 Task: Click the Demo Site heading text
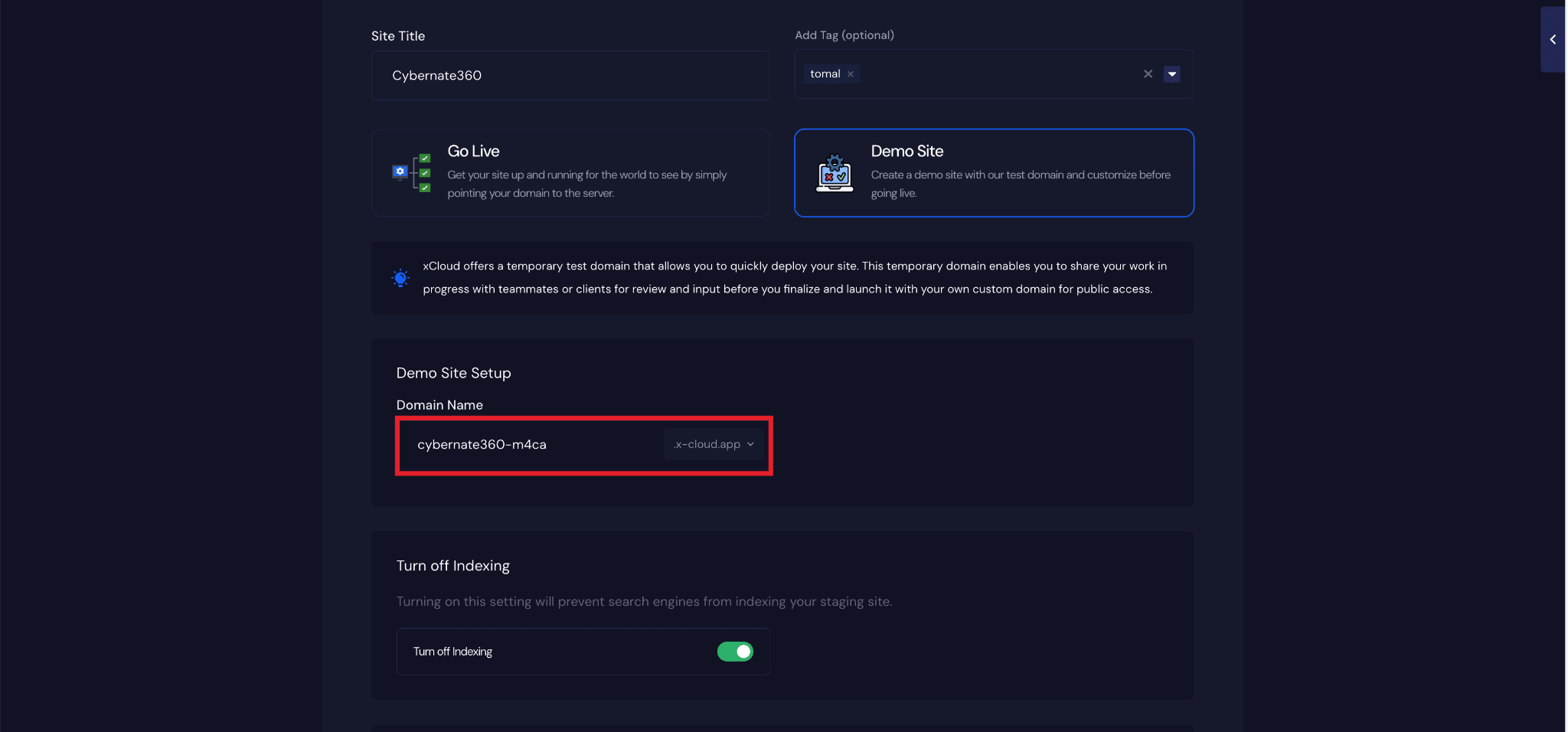[906, 152]
